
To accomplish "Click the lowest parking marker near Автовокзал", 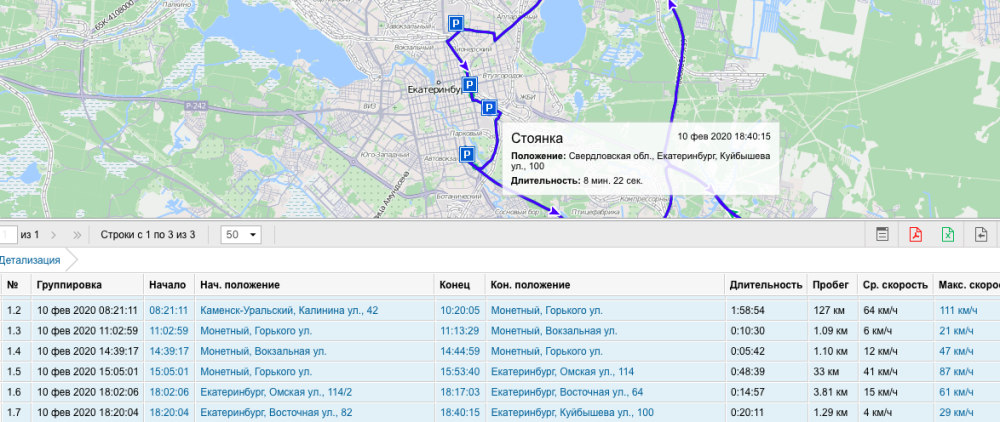I will click(466, 153).
